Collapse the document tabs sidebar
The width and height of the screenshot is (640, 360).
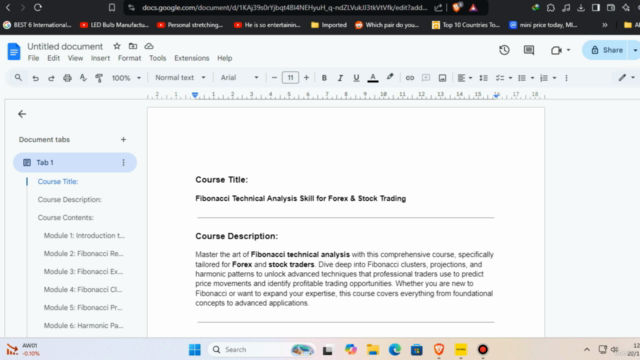pyautogui.click(x=22, y=114)
